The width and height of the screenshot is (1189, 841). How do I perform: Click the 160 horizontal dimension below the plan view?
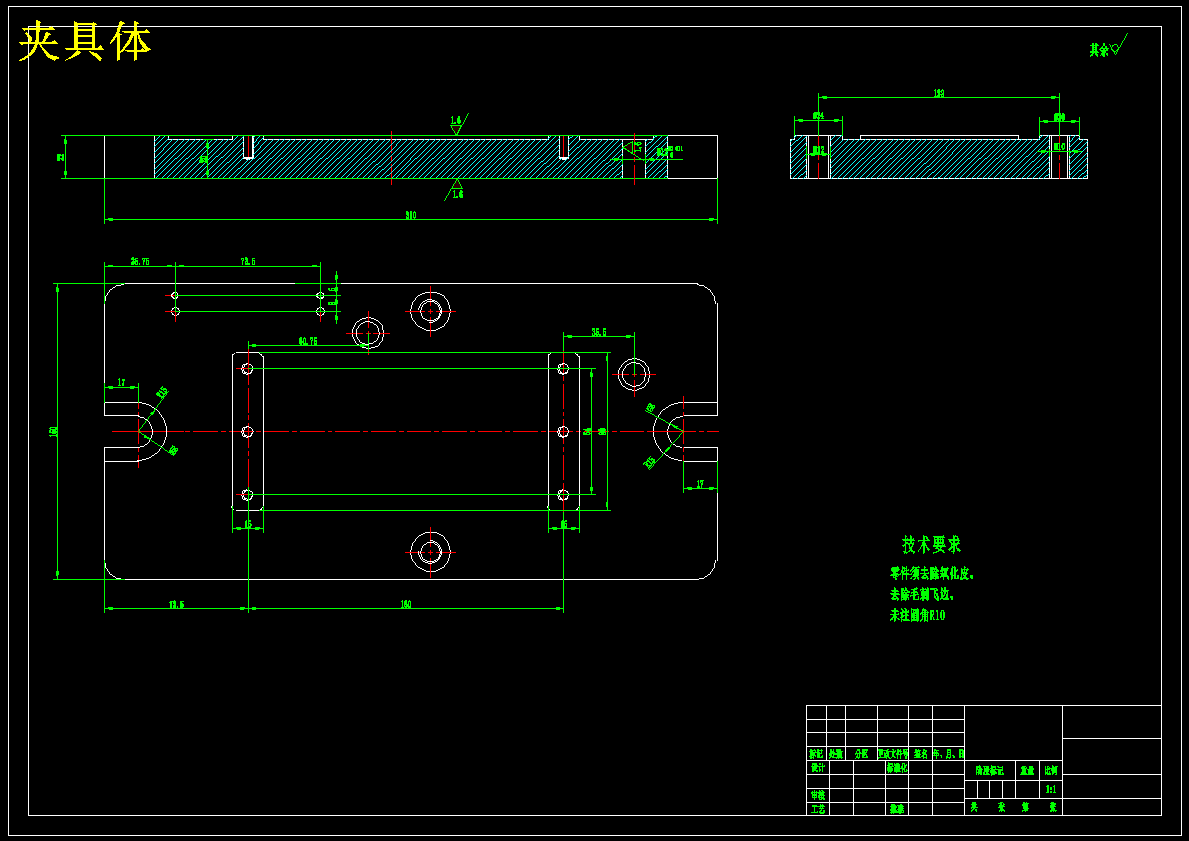pos(406,604)
